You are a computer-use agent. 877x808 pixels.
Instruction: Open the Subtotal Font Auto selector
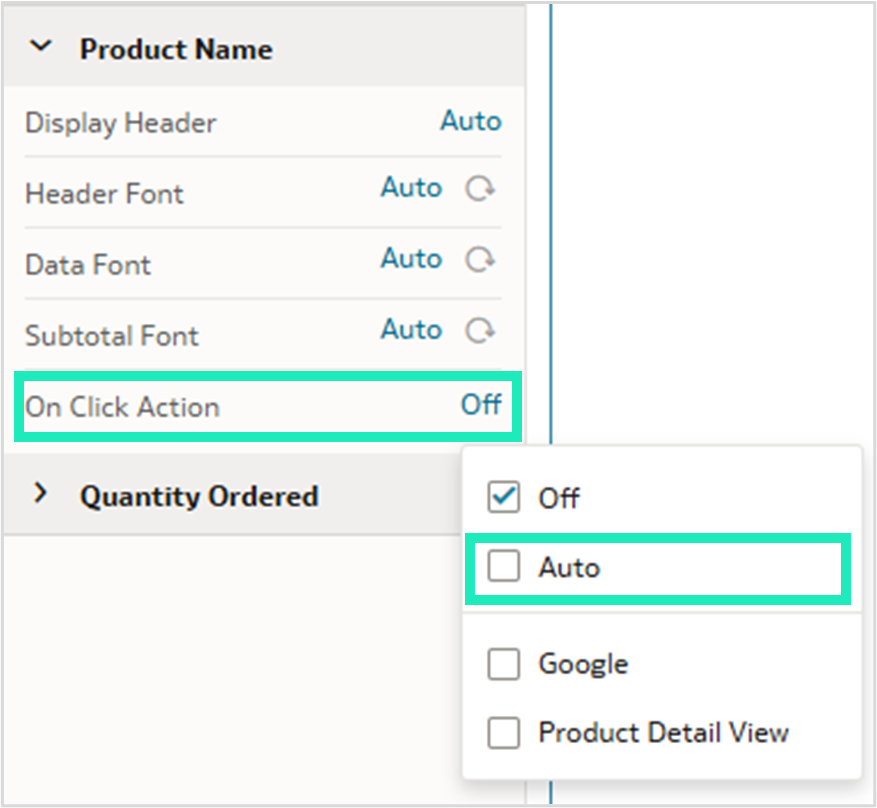point(411,329)
